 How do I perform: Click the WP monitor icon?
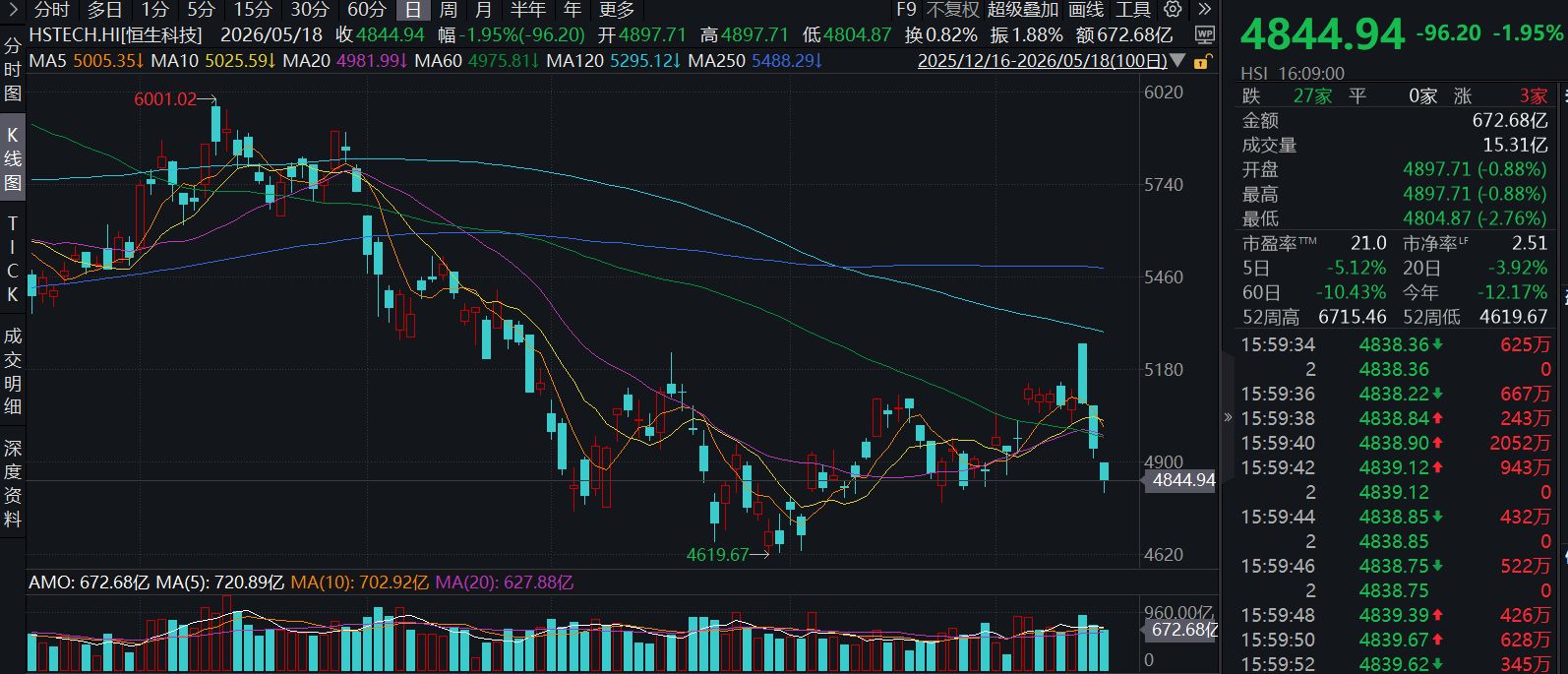pyautogui.click(x=1204, y=35)
